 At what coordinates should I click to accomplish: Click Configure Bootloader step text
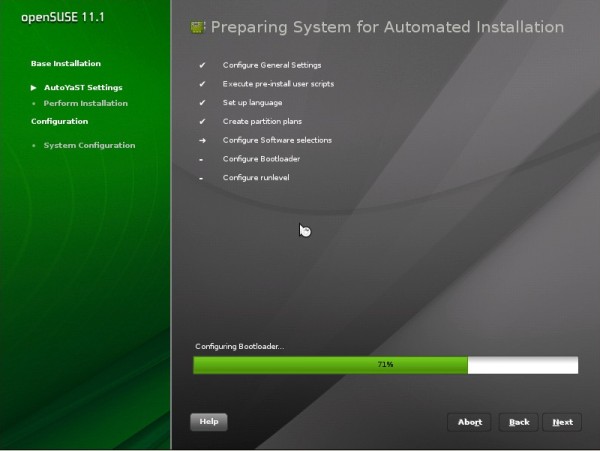[261, 159]
